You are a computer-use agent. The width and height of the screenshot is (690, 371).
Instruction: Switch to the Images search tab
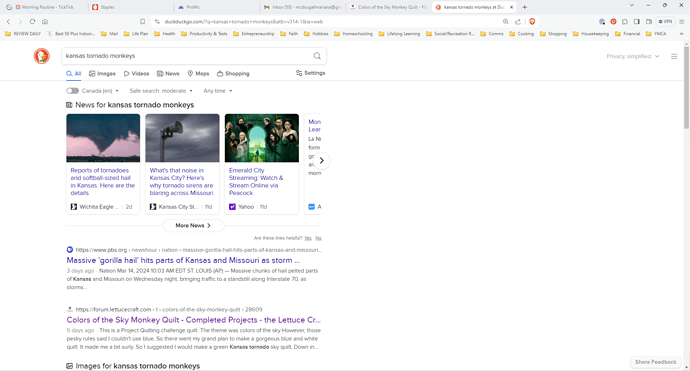pos(102,73)
